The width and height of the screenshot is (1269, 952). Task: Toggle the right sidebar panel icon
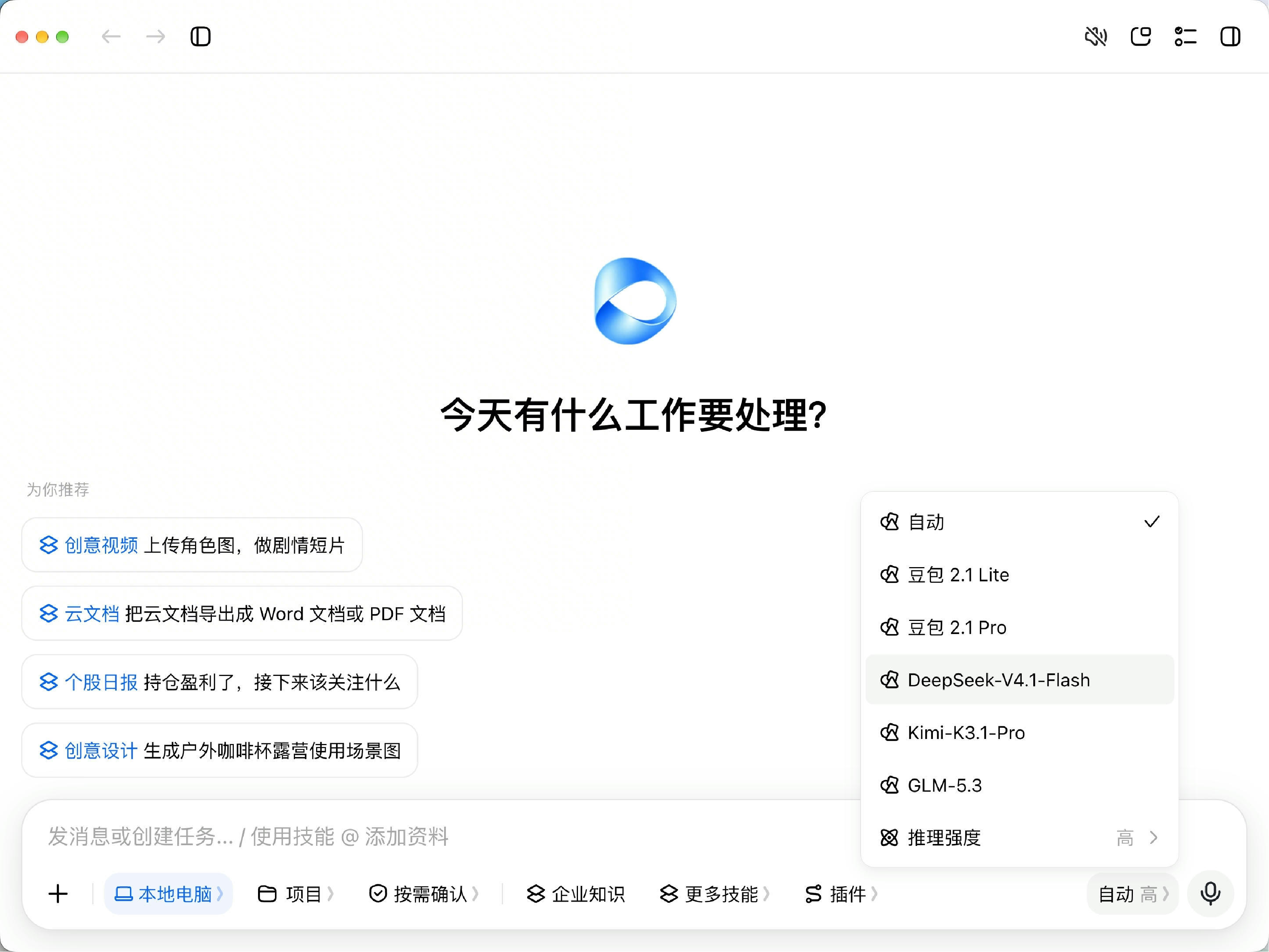click(x=1230, y=37)
